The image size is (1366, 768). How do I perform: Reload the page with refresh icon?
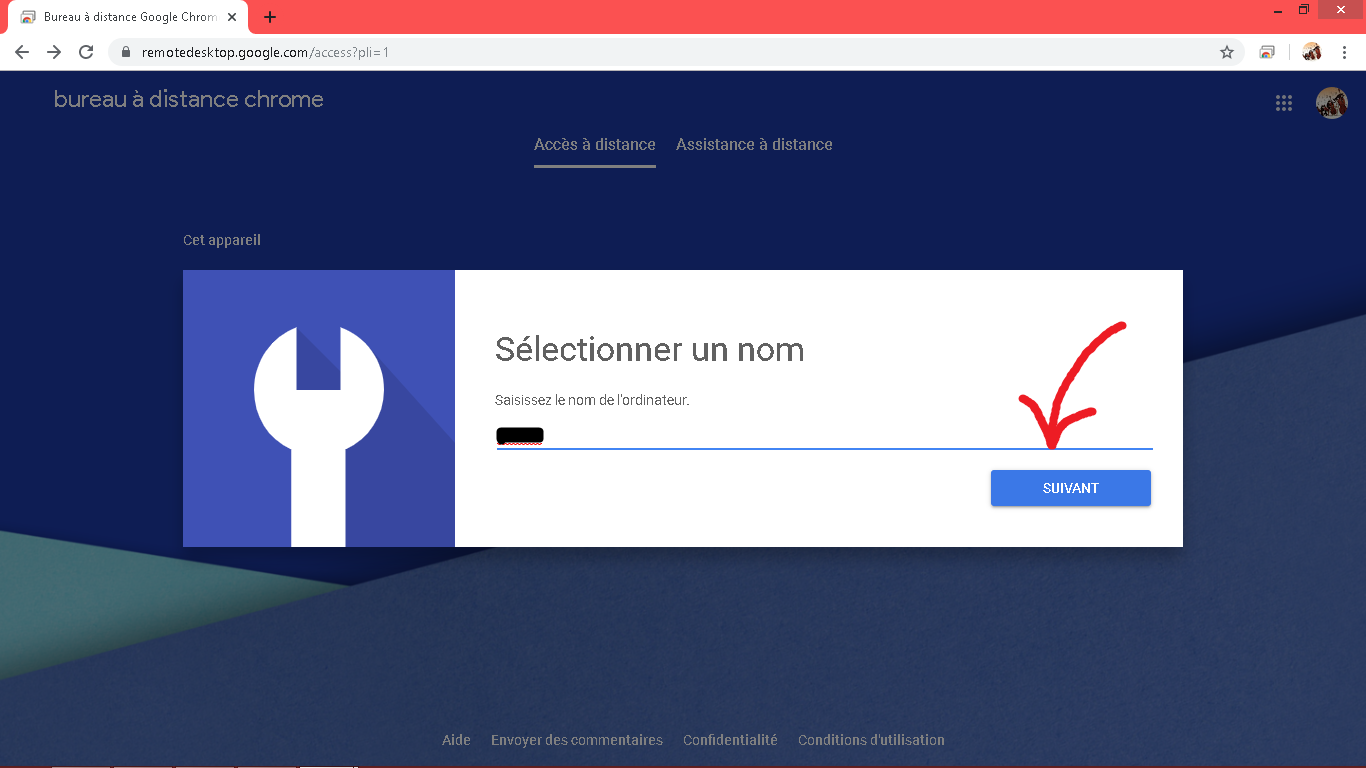pyautogui.click(x=86, y=52)
